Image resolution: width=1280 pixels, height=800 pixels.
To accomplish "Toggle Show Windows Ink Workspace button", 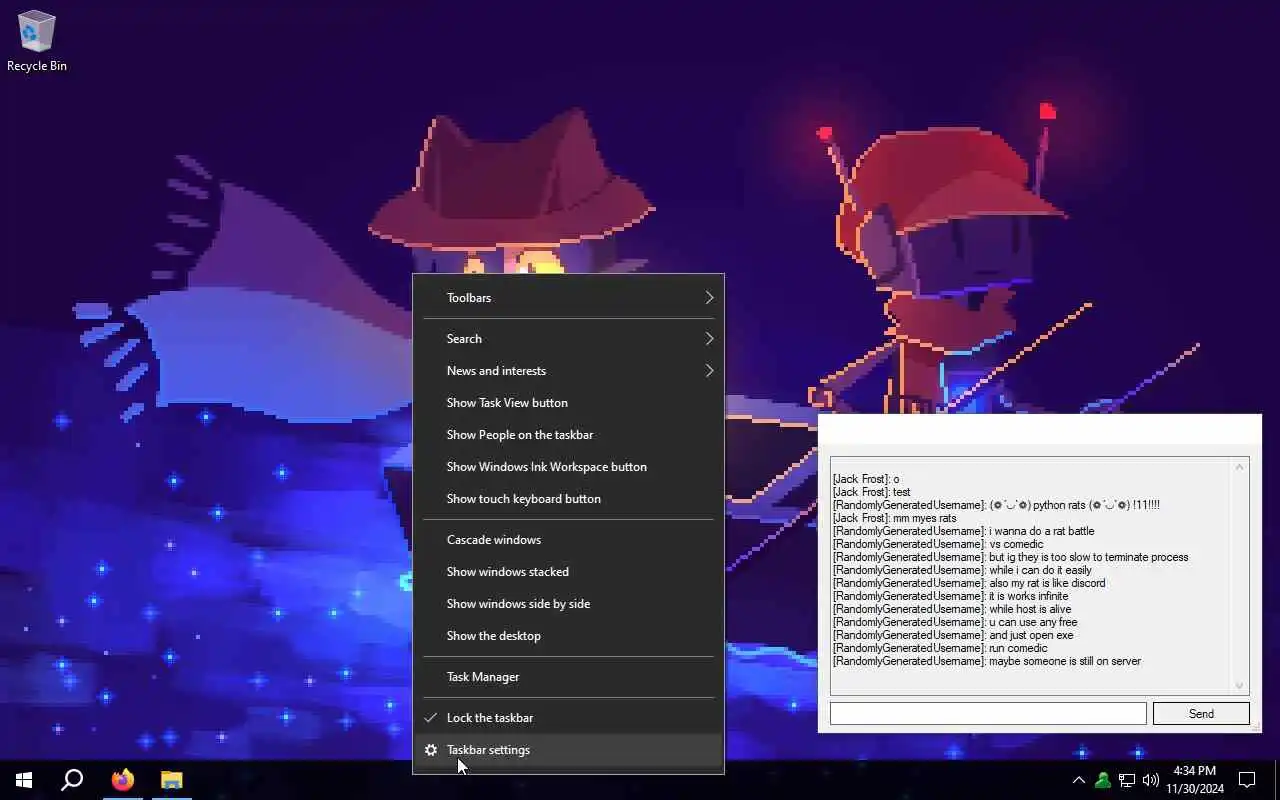I will pos(568,467).
